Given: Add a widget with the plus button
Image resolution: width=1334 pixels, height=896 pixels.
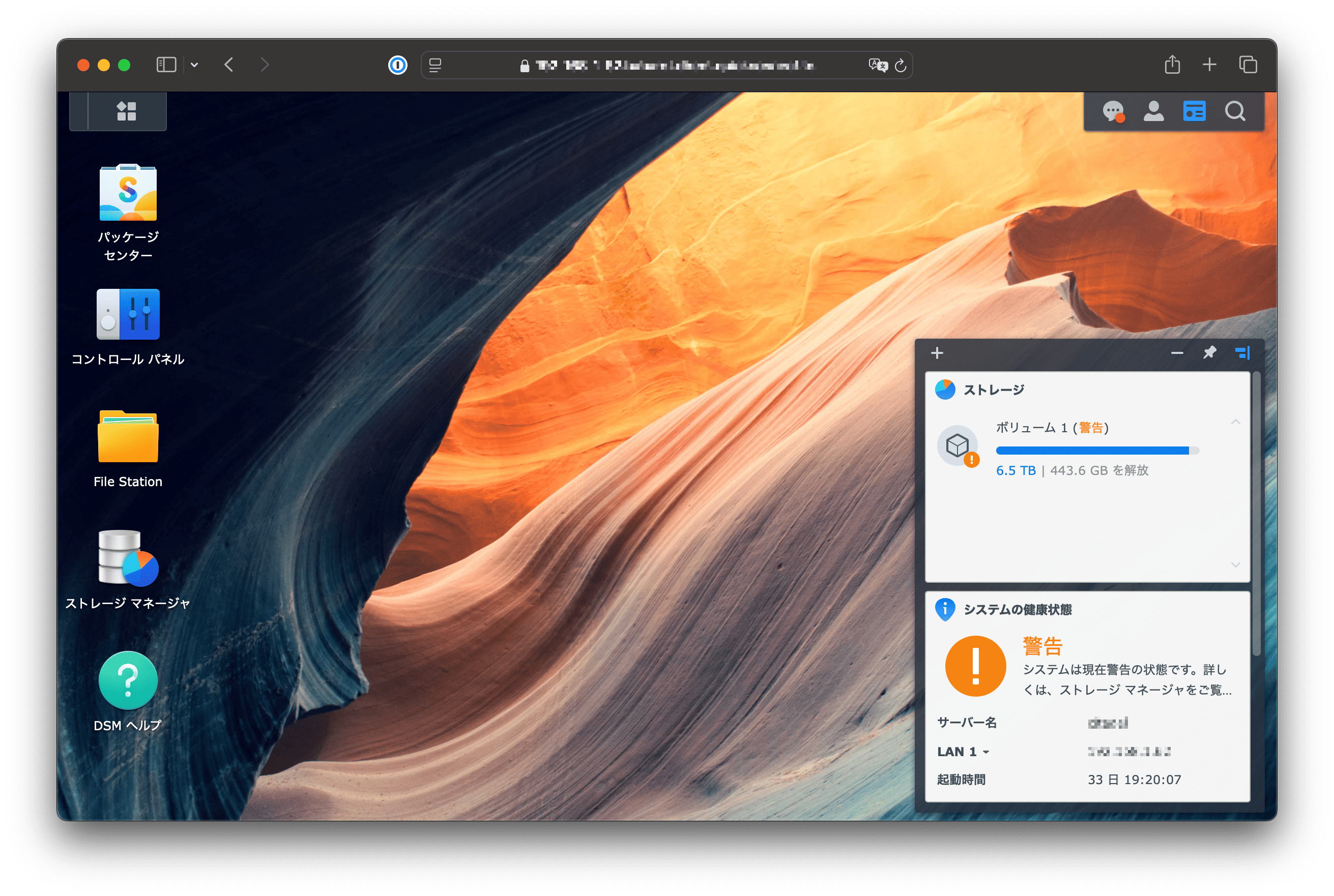Looking at the screenshot, I should click(x=937, y=352).
